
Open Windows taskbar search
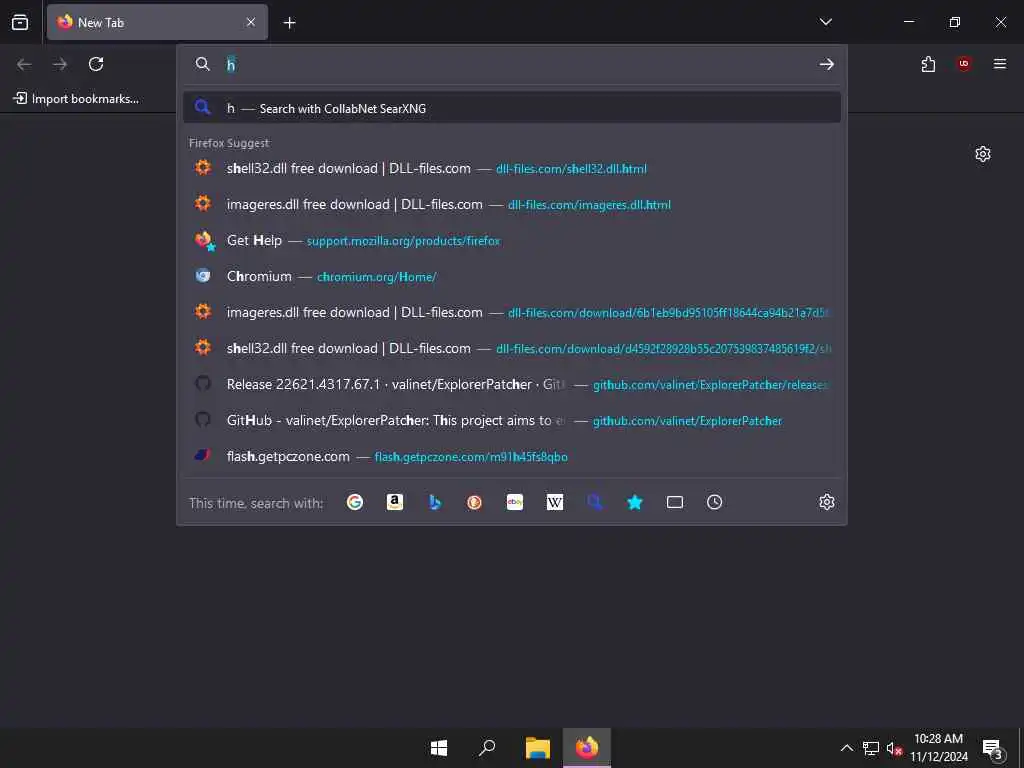pos(487,748)
